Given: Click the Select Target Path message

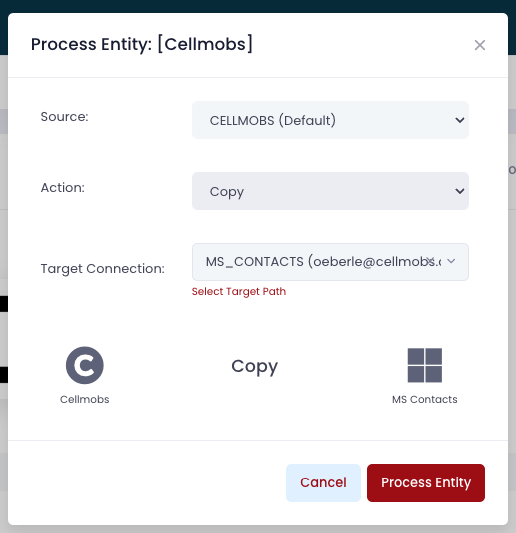Looking at the screenshot, I should (239, 291).
